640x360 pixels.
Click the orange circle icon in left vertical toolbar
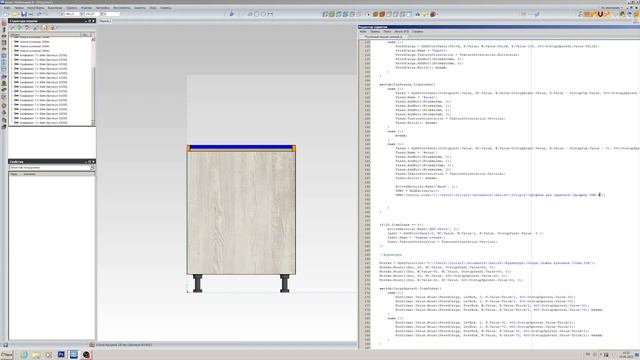pyautogui.click(x=4, y=106)
